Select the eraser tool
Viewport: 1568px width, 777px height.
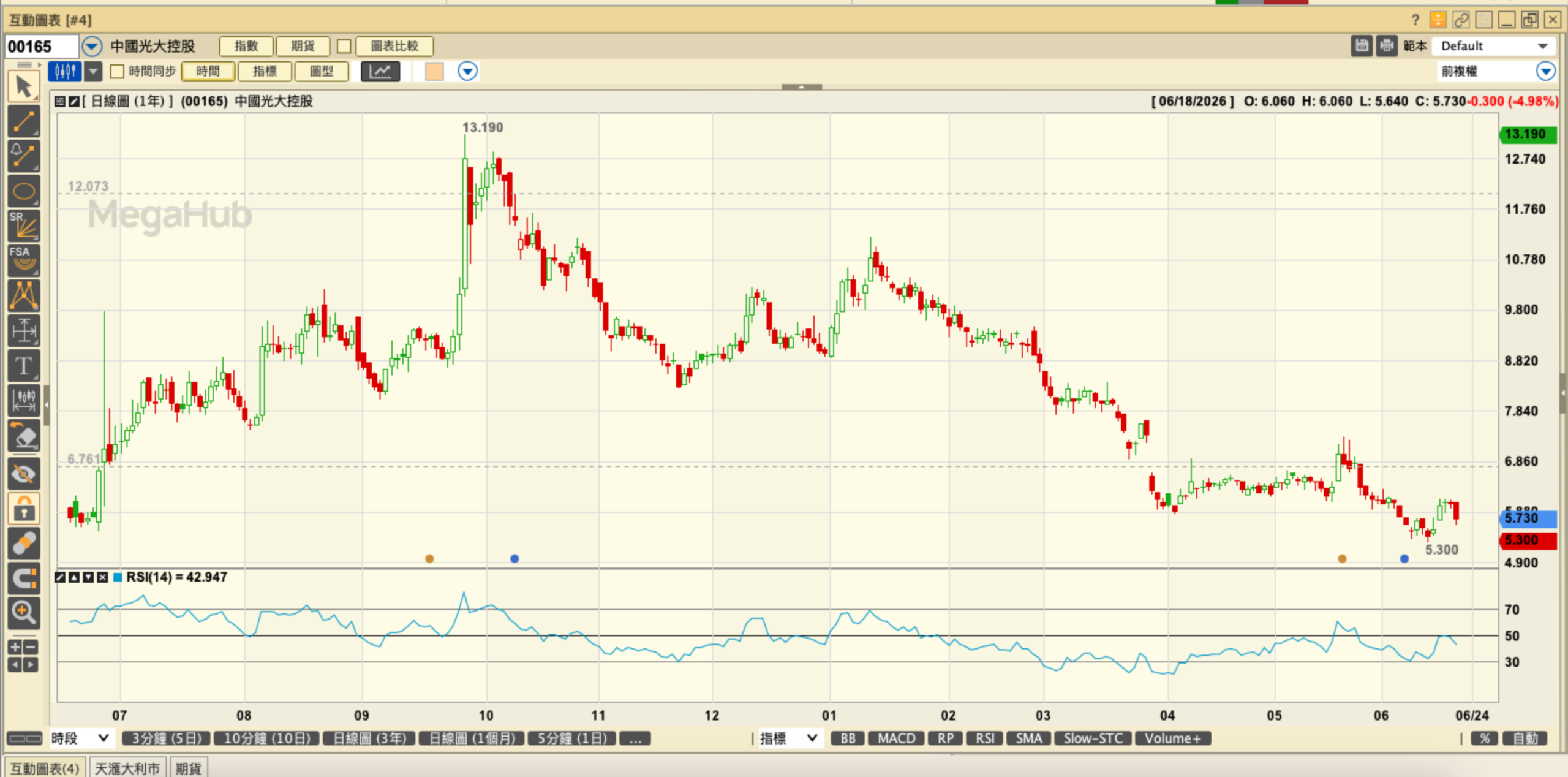(x=24, y=437)
